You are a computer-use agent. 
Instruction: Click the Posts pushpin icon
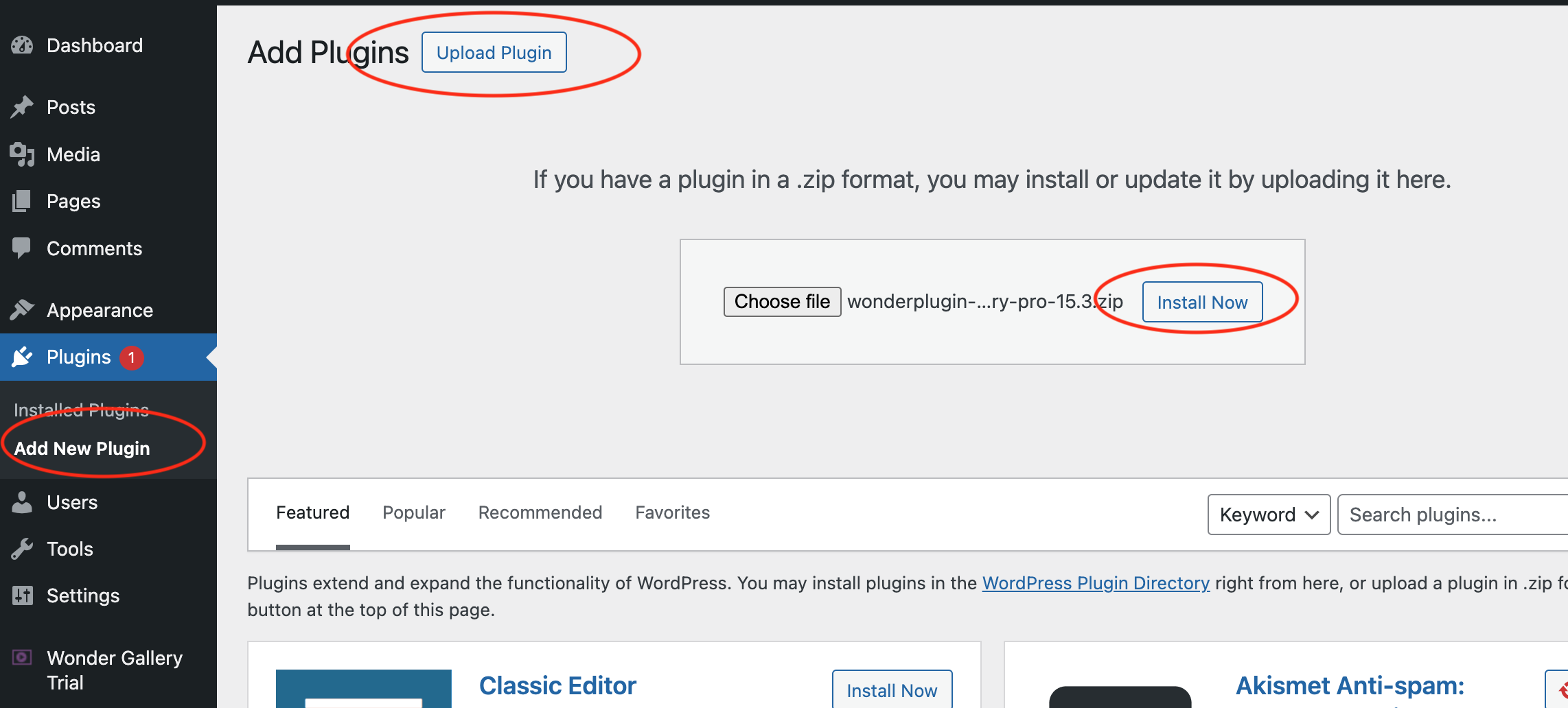point(22,107)
